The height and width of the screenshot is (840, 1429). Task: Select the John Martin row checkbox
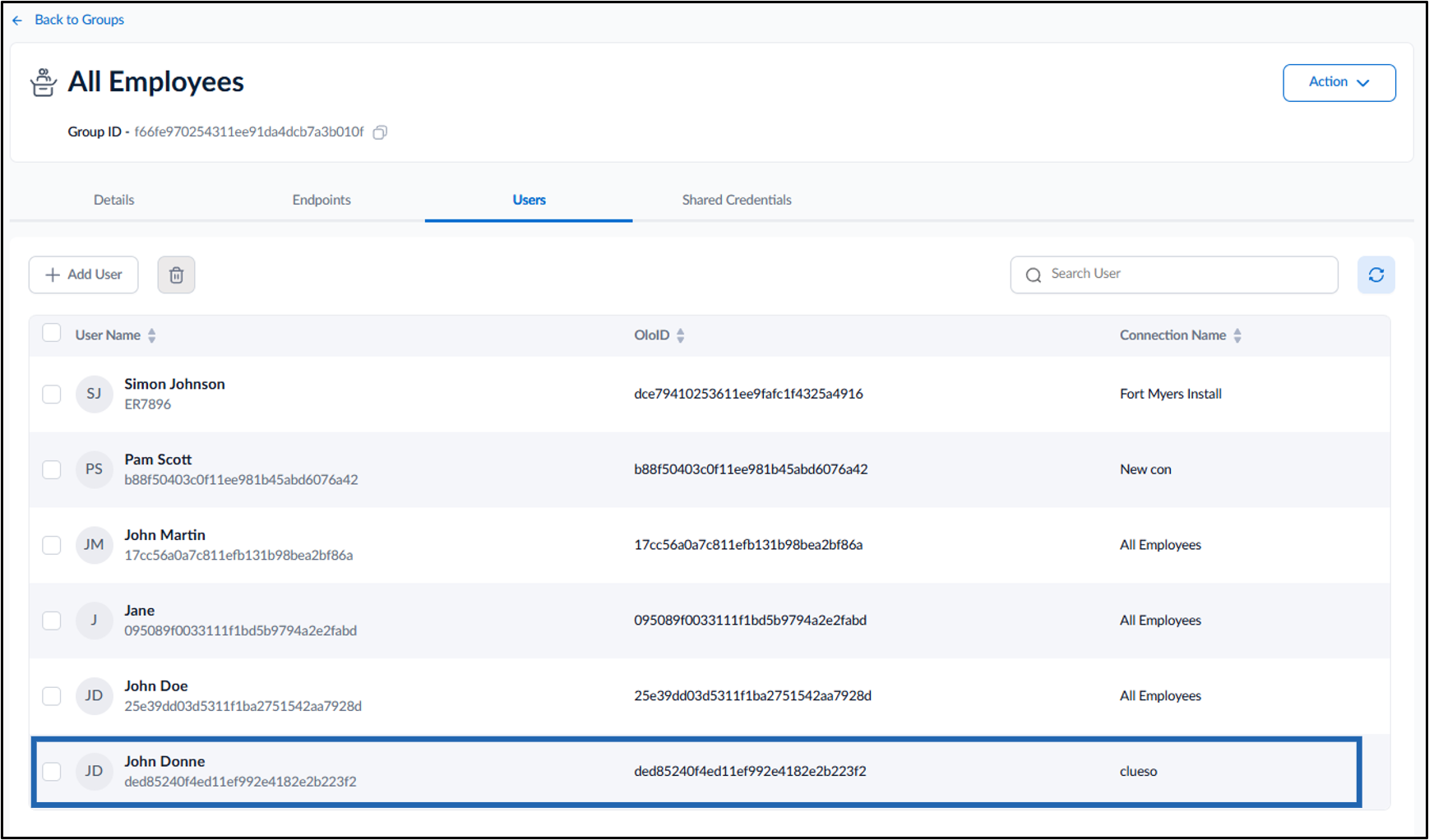click(x=52, y=546)
